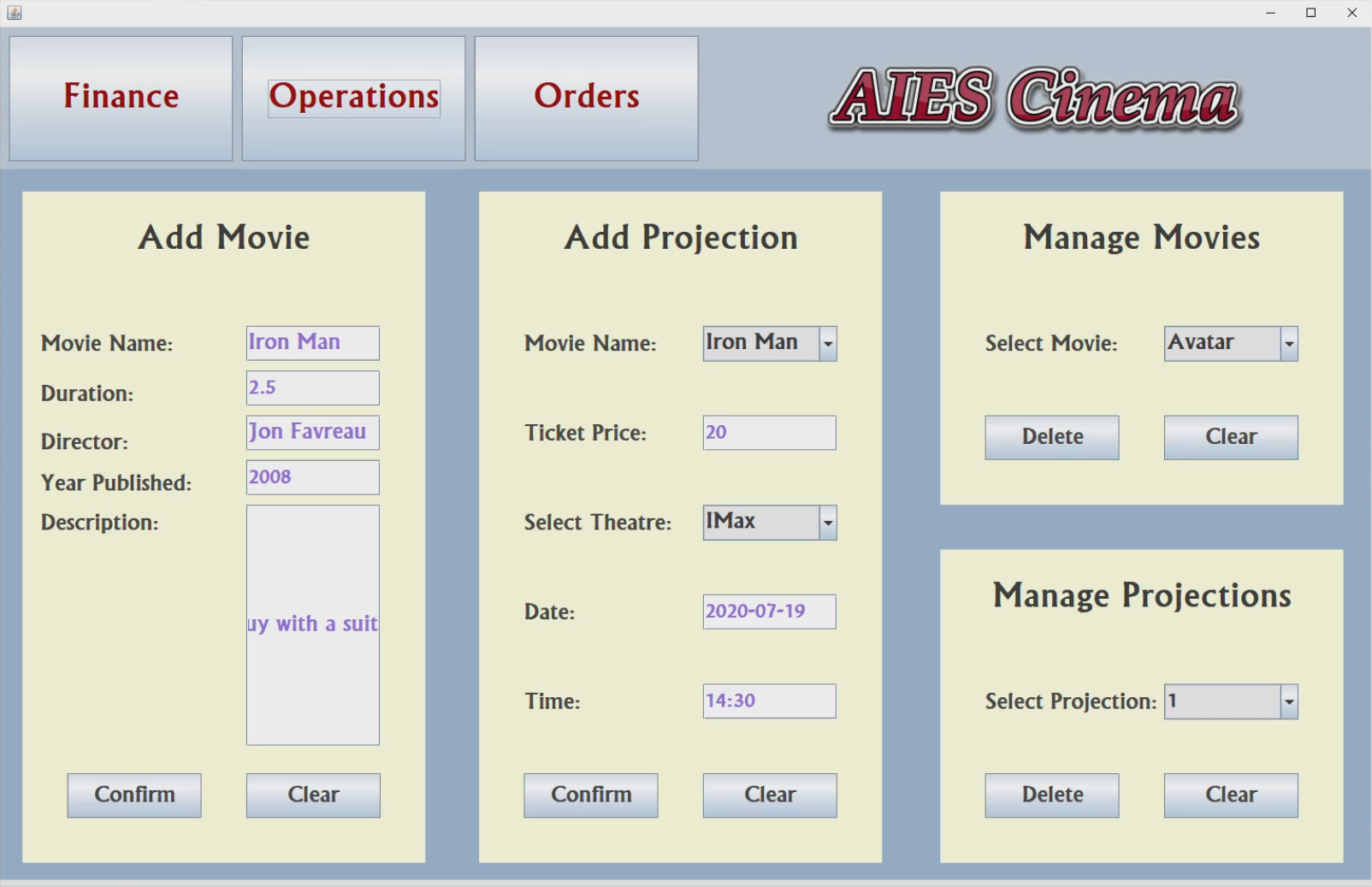Expand the Select Projection dropdown
The width and height of the screenshot is (1372, 887).
(1231, 702)
